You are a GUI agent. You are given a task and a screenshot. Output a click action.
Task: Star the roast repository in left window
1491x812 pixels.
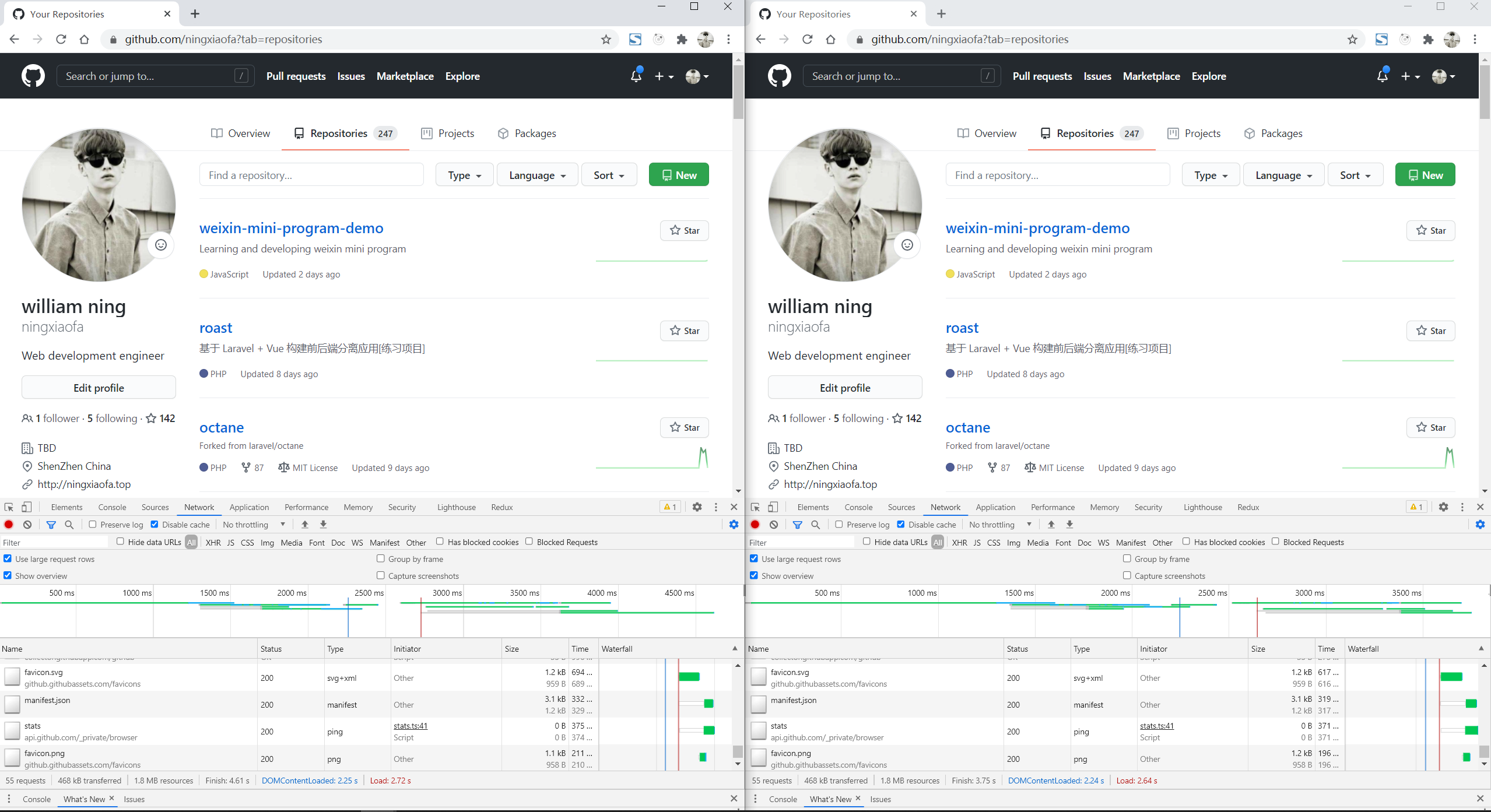pos(685,331)
